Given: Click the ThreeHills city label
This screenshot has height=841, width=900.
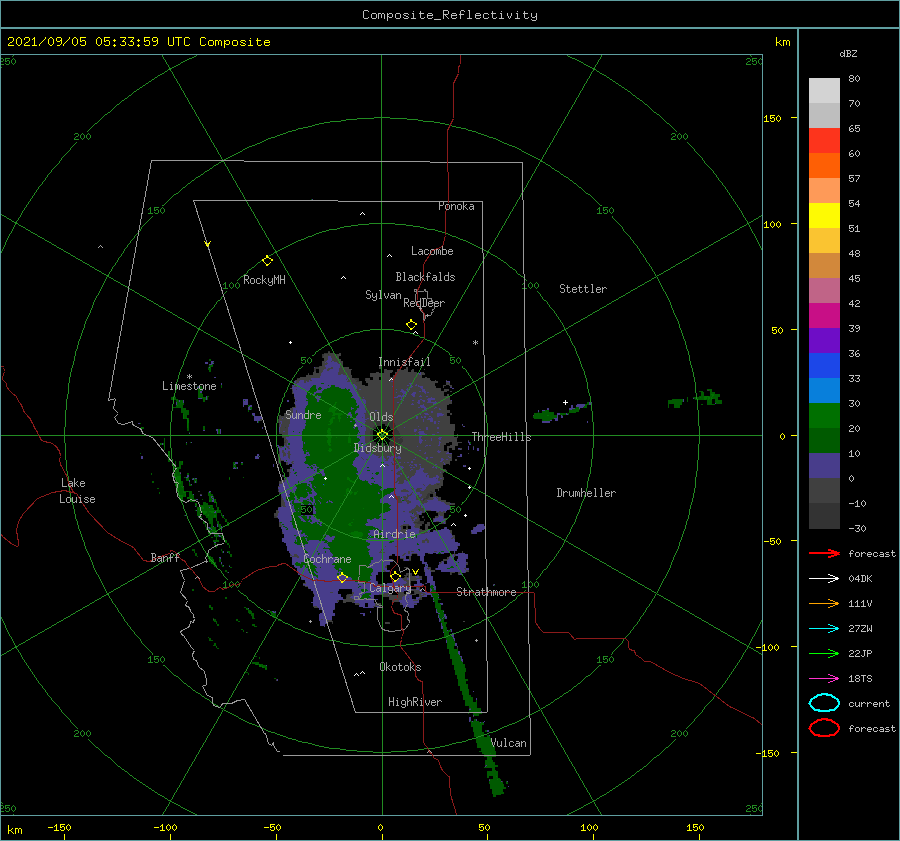Looking at the screenshot, I should tap(502, 437).
